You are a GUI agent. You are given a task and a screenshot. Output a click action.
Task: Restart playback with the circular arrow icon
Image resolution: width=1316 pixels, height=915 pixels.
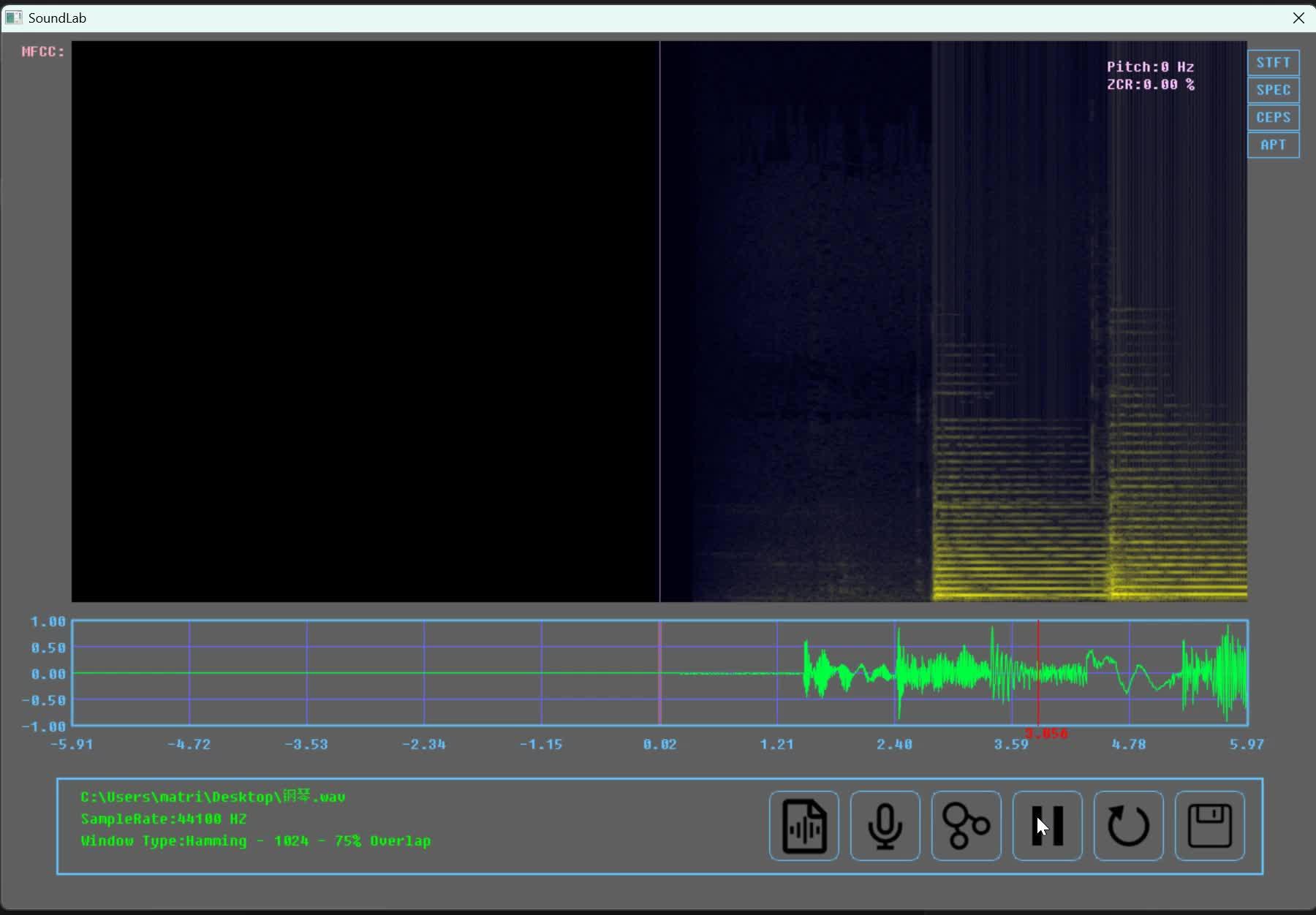[1129, 826]
